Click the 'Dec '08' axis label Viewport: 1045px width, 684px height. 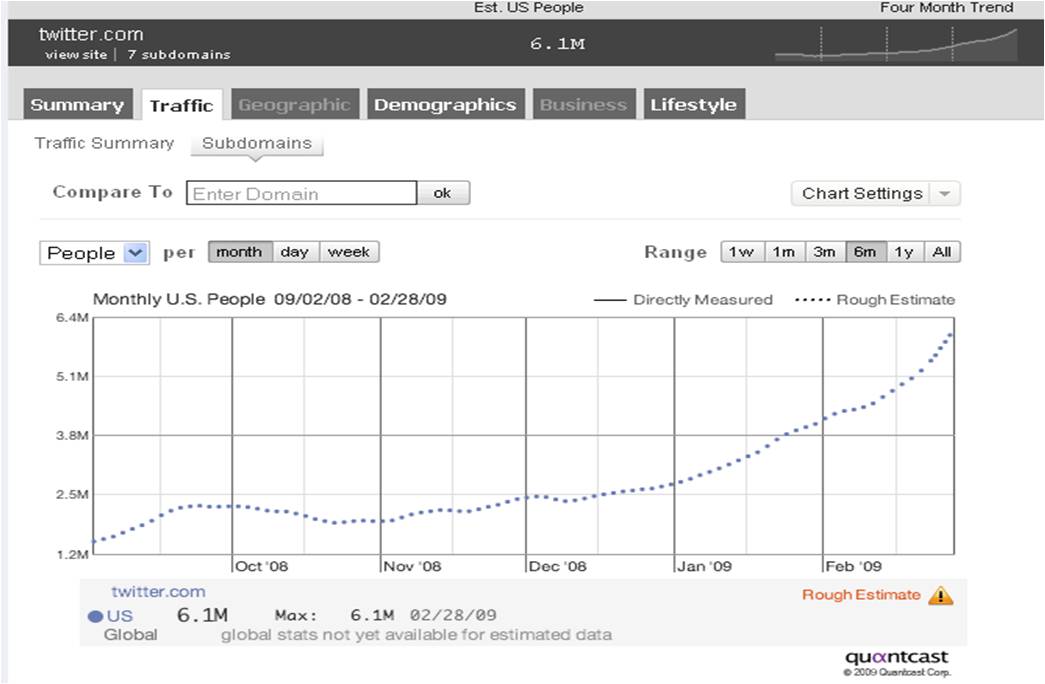557,567
